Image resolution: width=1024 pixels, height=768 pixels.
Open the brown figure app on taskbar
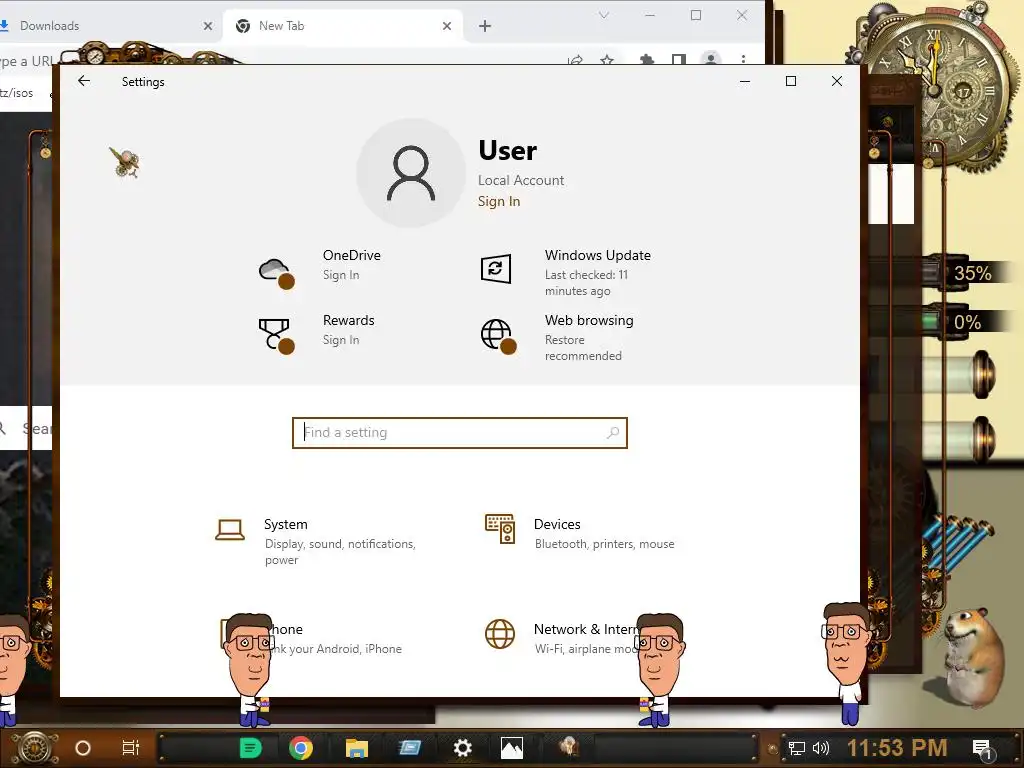click(568, 746)
